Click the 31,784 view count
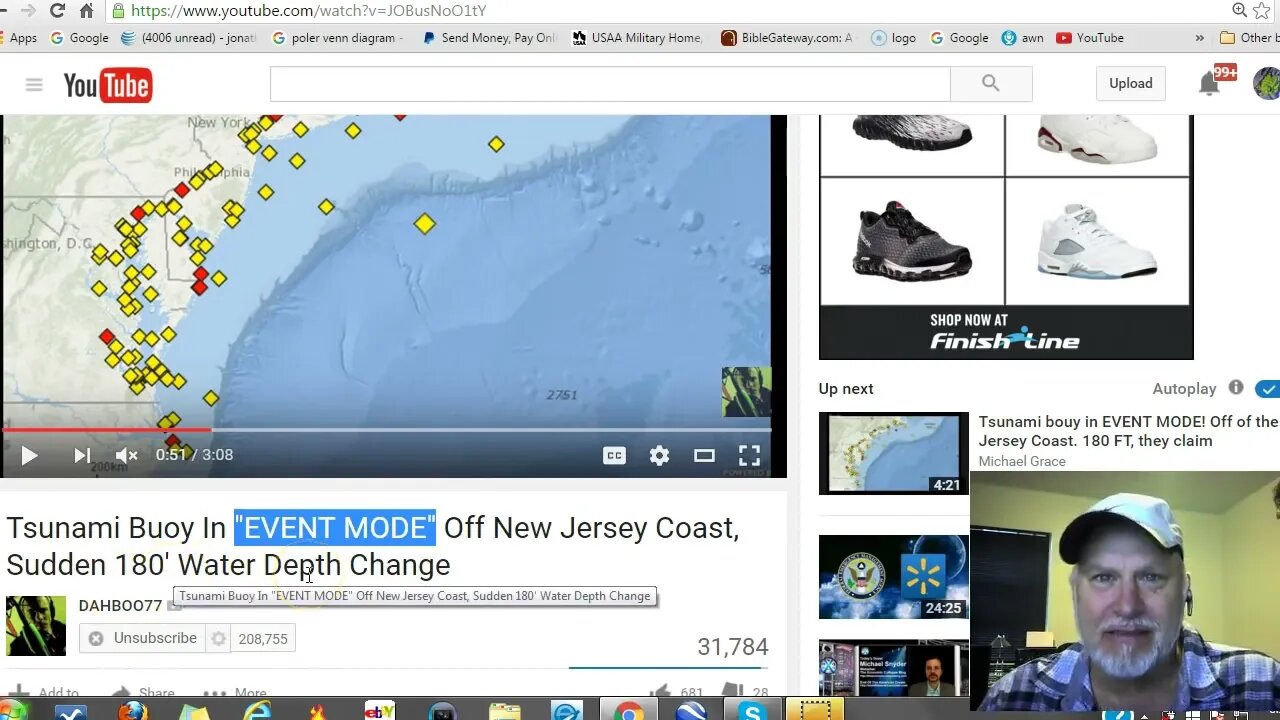This screenshot has height=720, width=1280. (x=733, y=647)
